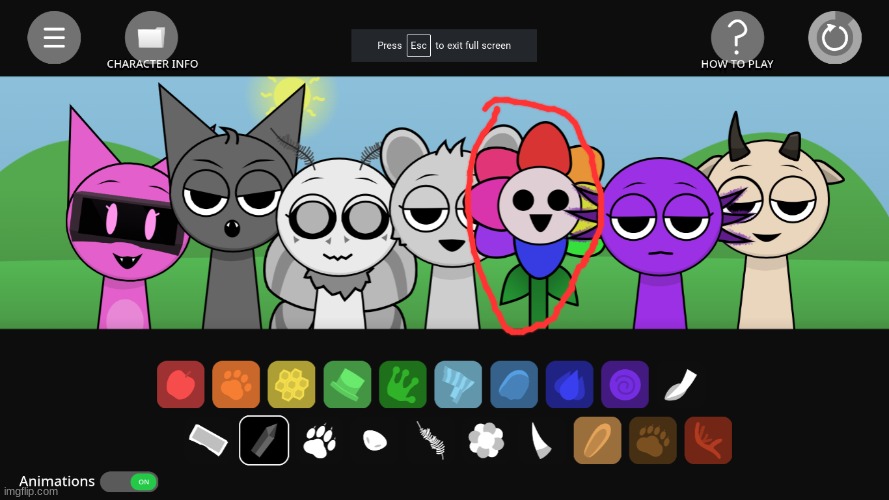Select the green top hat icon
Viewport: 889px width, 500px height.
(x=347, y=384)
